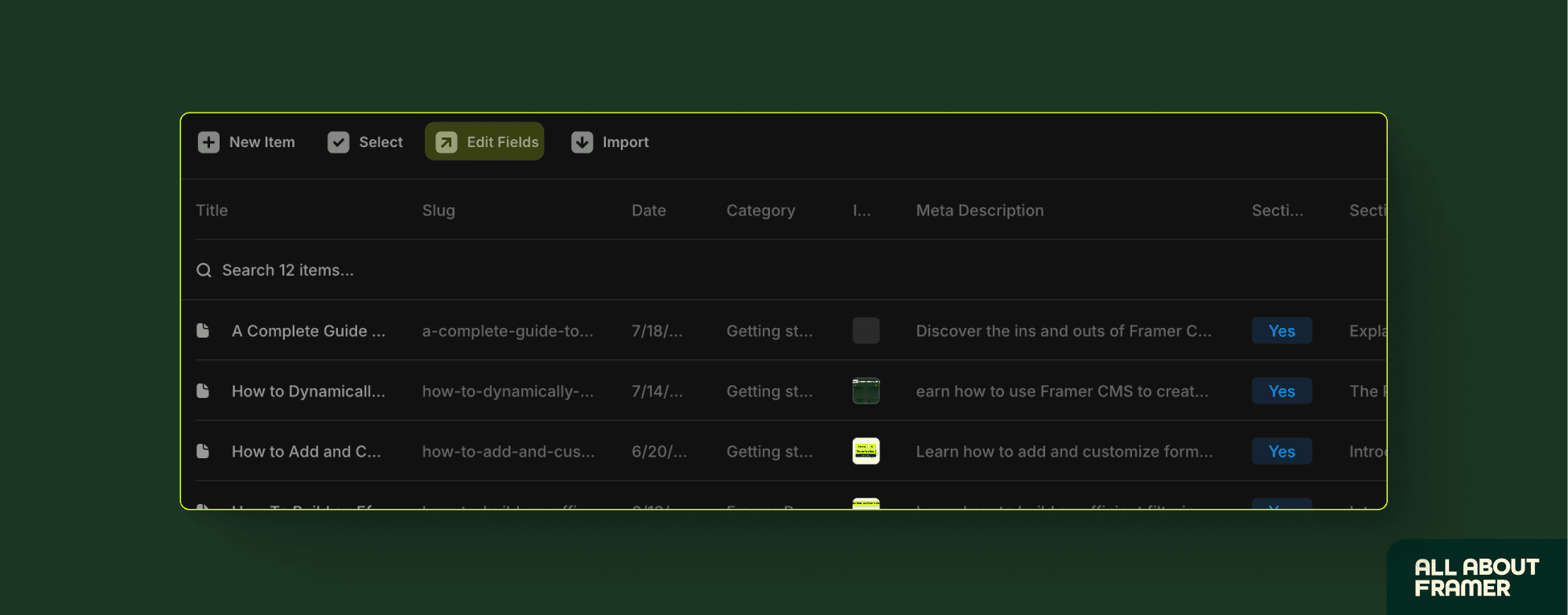The image size is (1568, 615).
Task: Select the Slug column header
Action: point(438,211)
